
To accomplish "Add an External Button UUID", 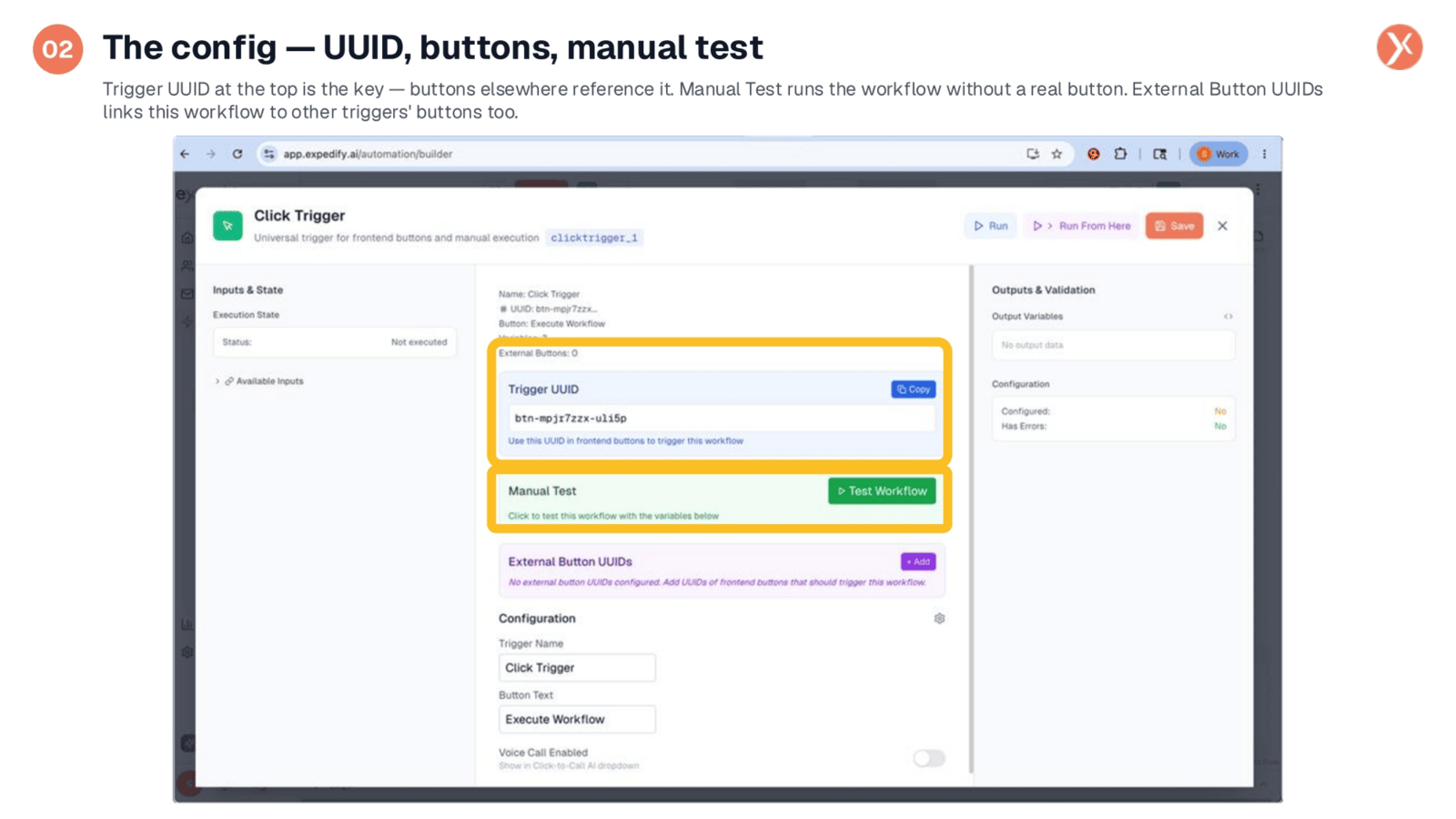I will pyautogui.click(x=917, y=561).
